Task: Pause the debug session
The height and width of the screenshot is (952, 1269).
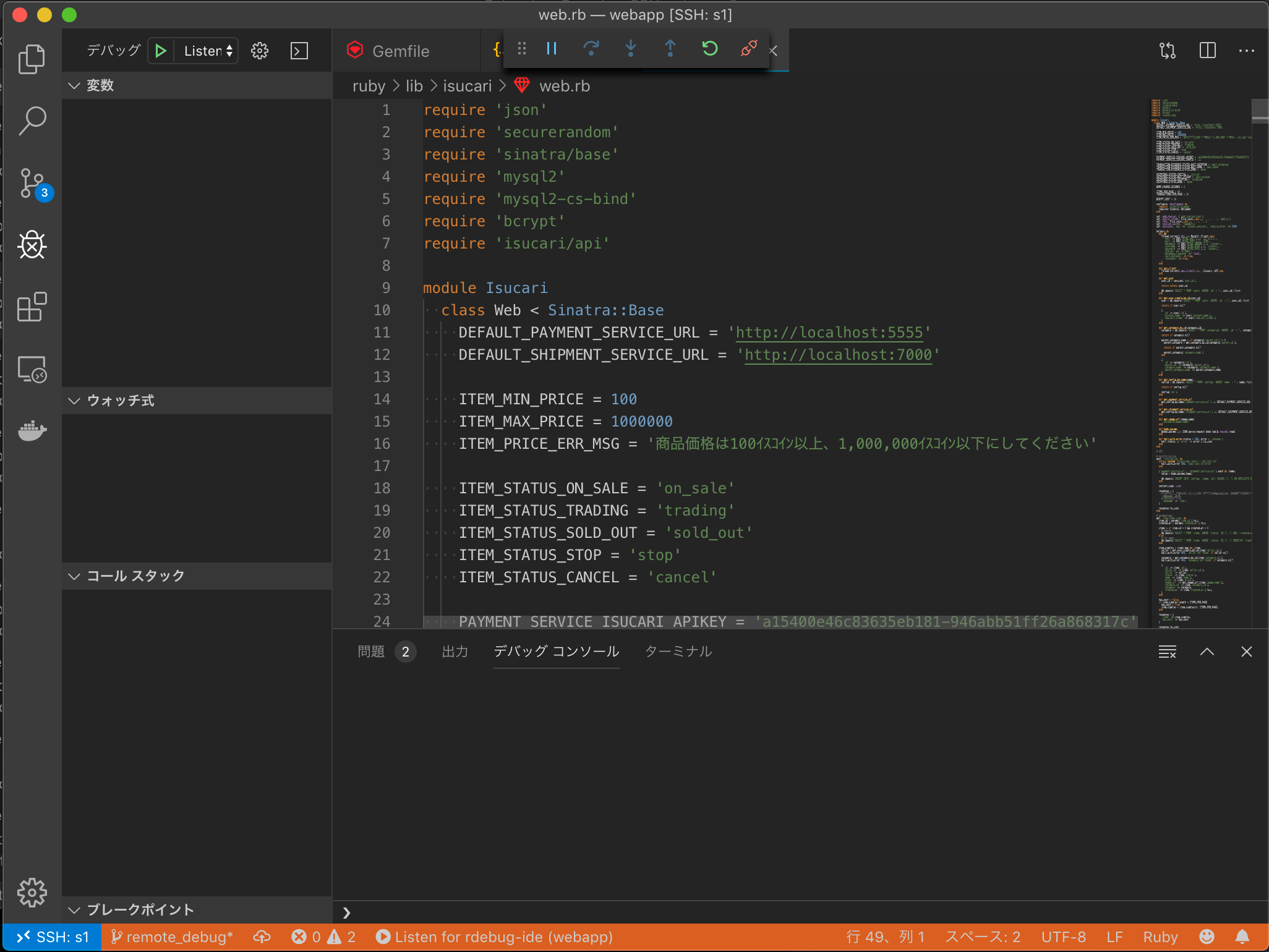Action: (x=552, y=48)
